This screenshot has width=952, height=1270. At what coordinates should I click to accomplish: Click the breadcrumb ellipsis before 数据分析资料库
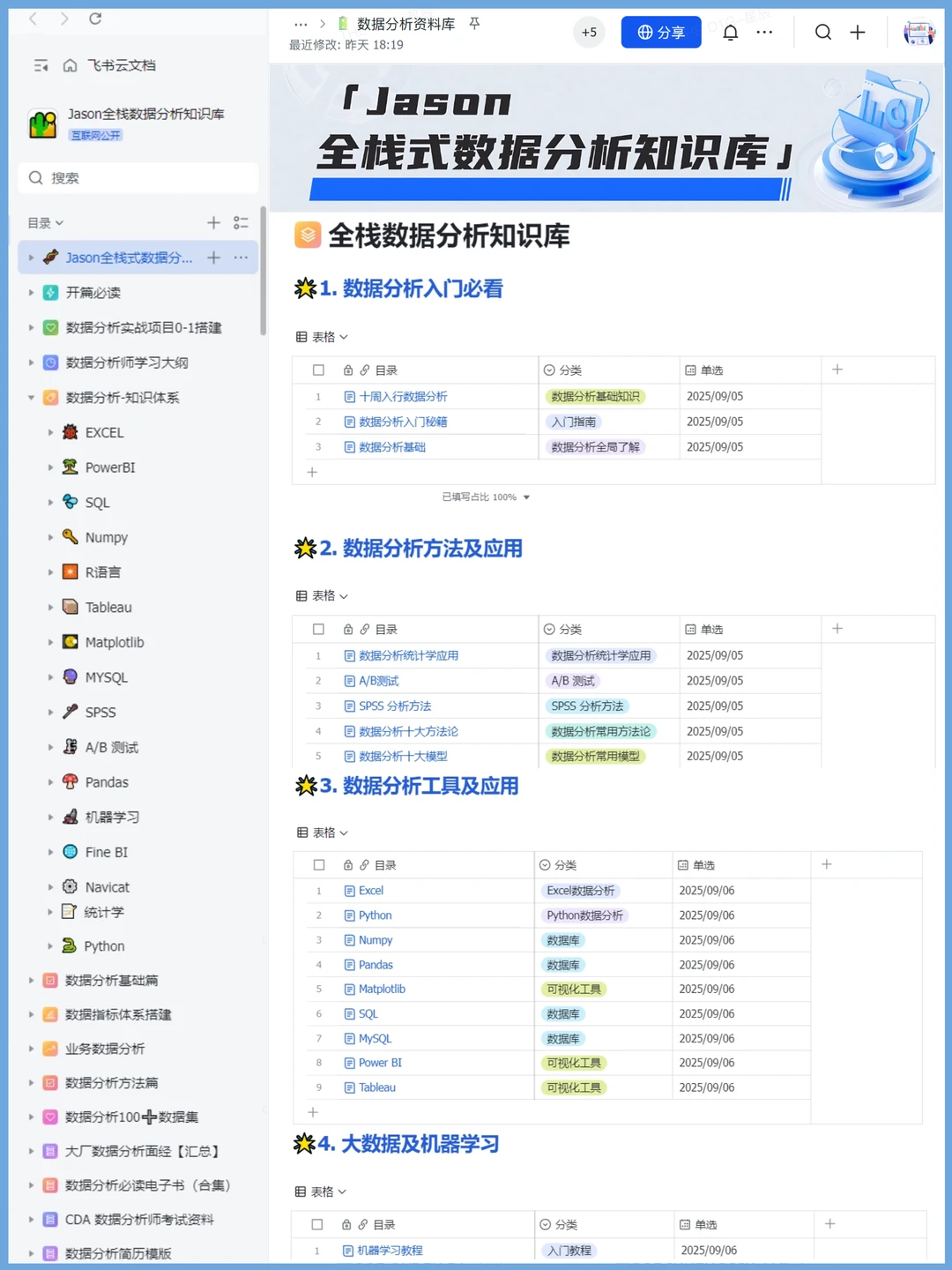[x=301, y=25]
